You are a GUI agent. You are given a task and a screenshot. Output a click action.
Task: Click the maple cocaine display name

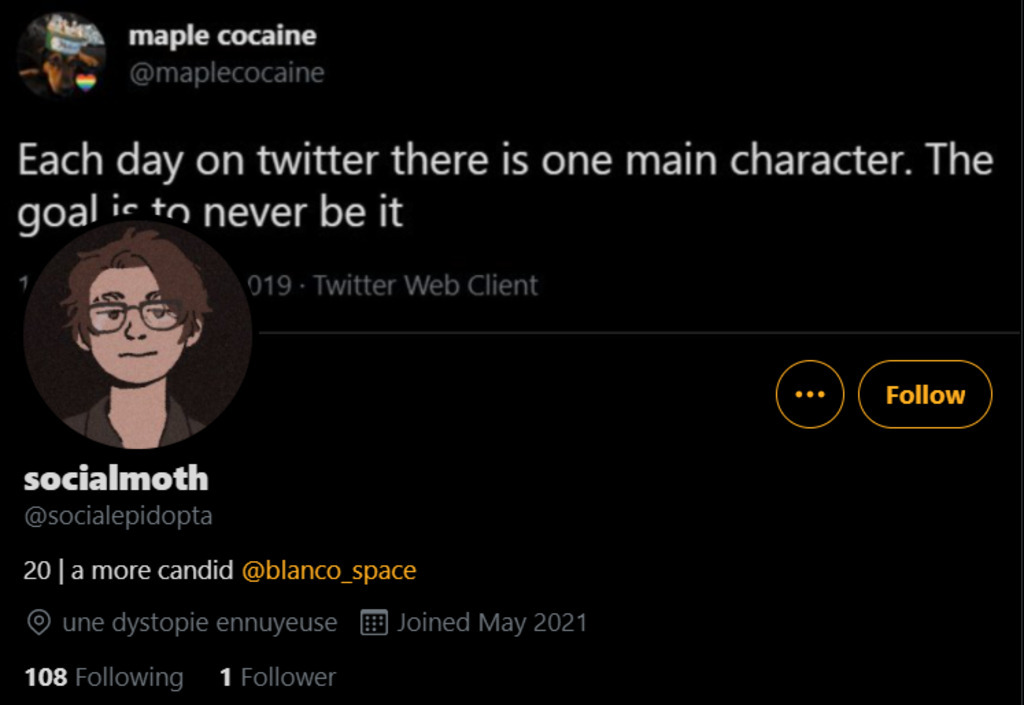(x=222, y=36)
